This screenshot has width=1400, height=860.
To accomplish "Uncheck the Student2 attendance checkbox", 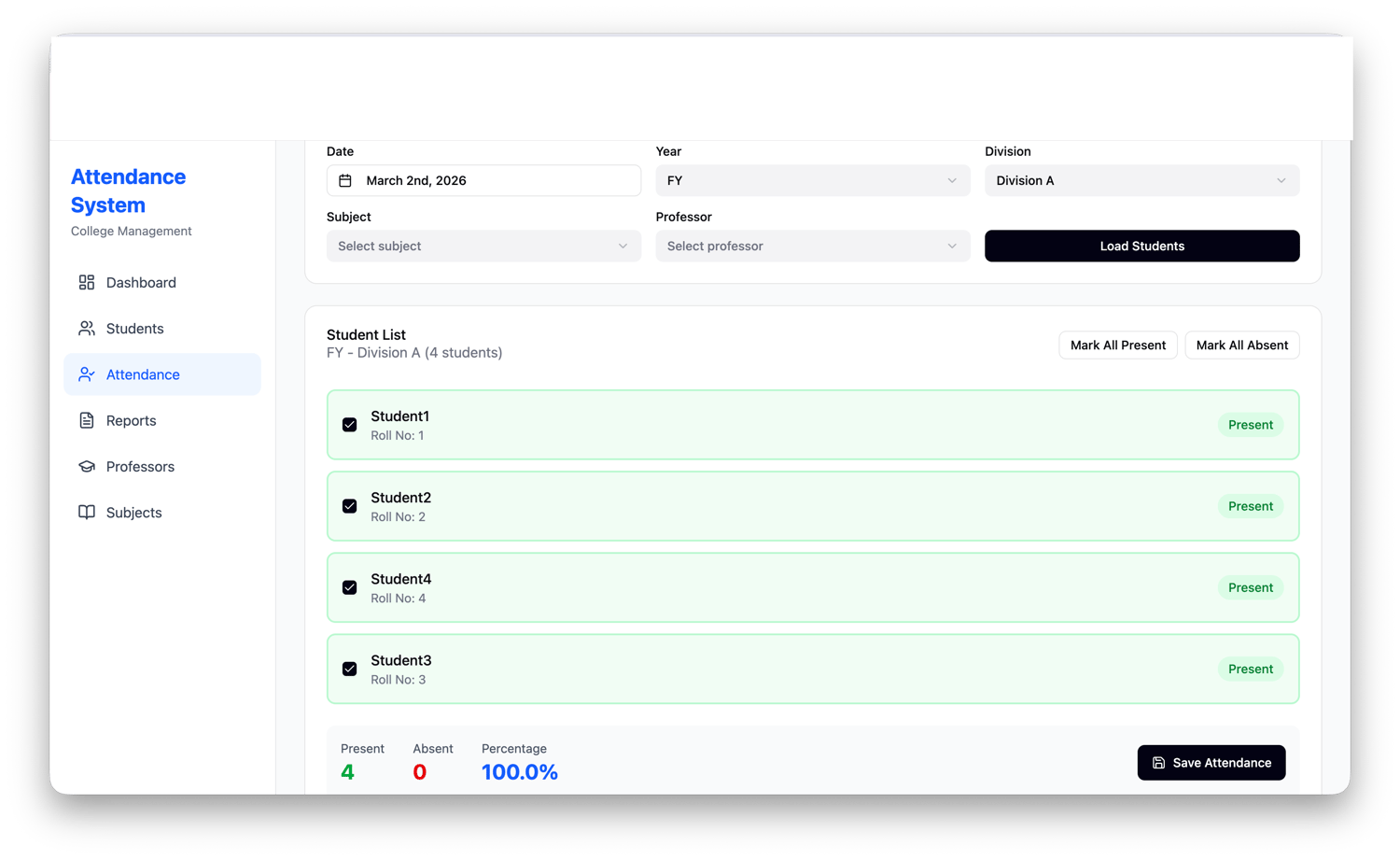I will click(x=350, y=506).
